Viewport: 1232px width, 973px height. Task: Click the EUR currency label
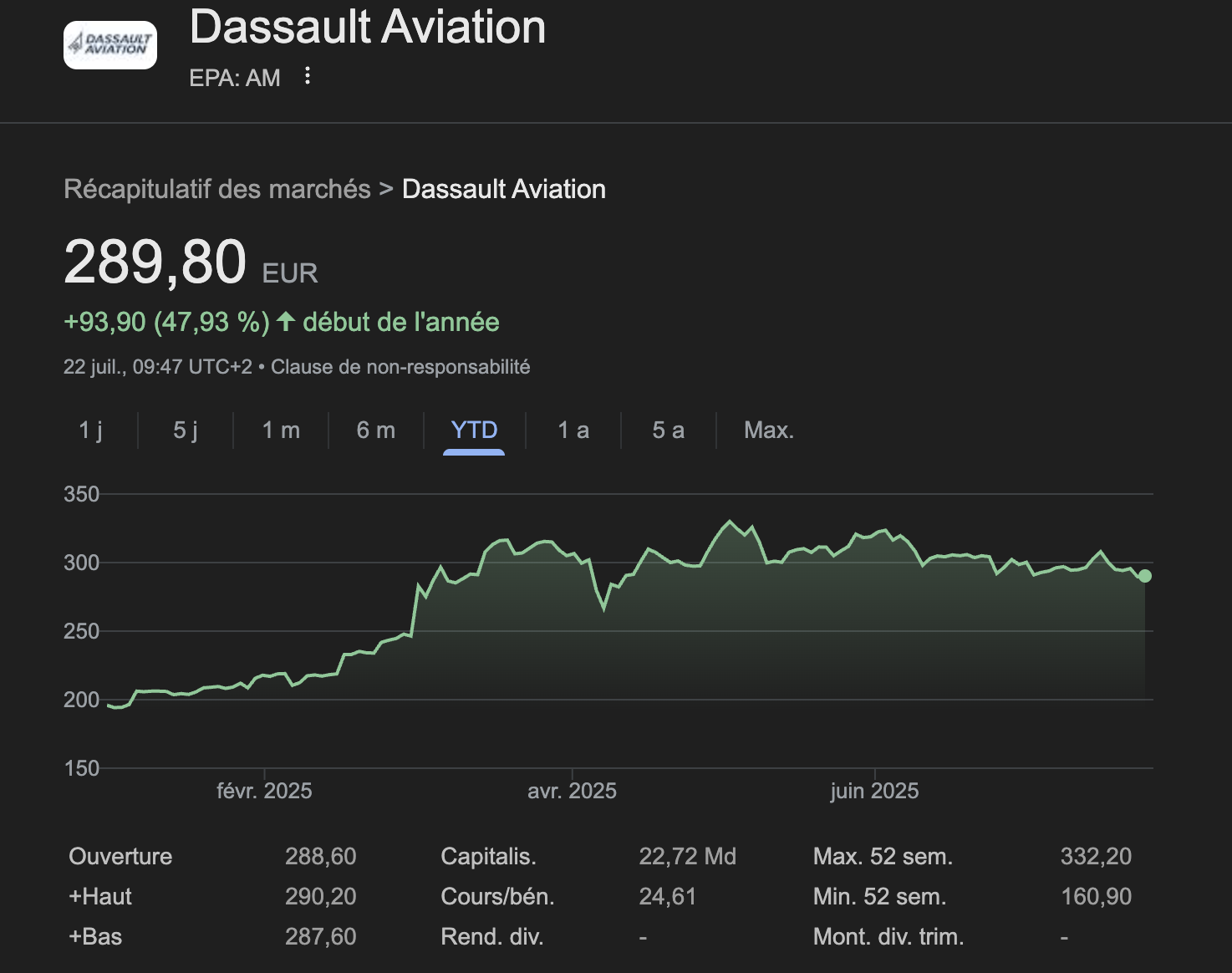(290, 273)
